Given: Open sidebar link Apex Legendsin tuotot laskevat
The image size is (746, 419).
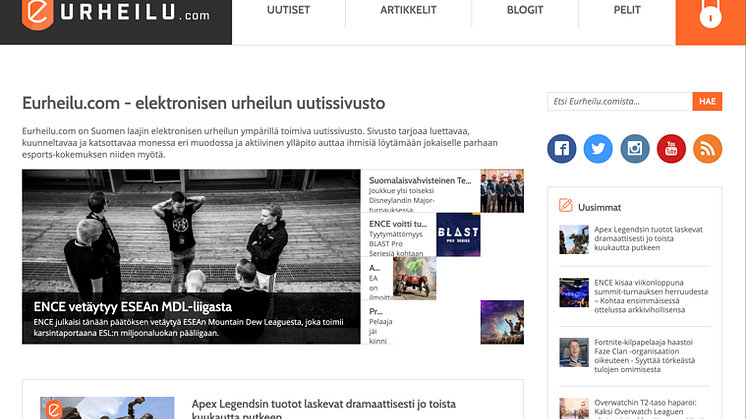Looking at the screenshot, I should click(648, 239).
